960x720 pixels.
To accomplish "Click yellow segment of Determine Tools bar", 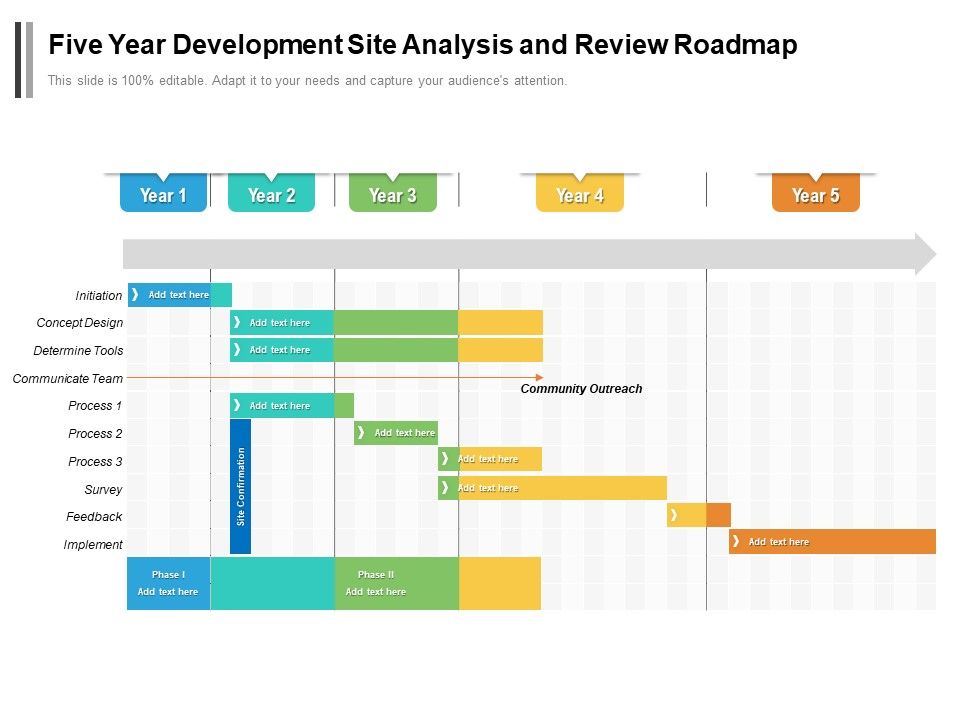I will [x=500, y=350].
